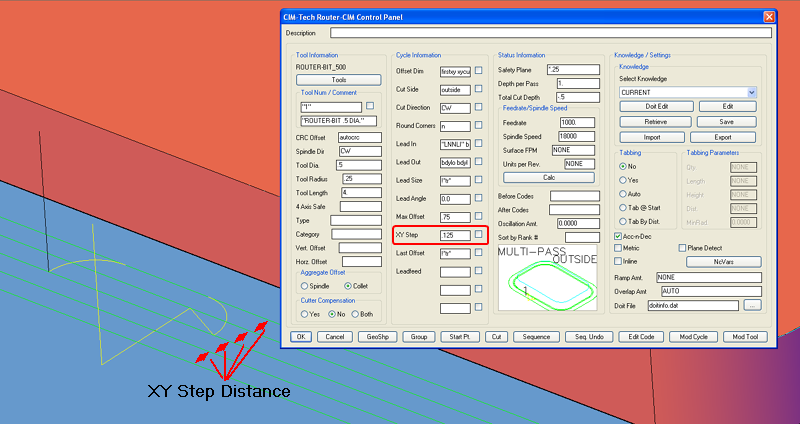The image size is (800, 424).
Task: Click the Cut button
Action: coord(496,337)
